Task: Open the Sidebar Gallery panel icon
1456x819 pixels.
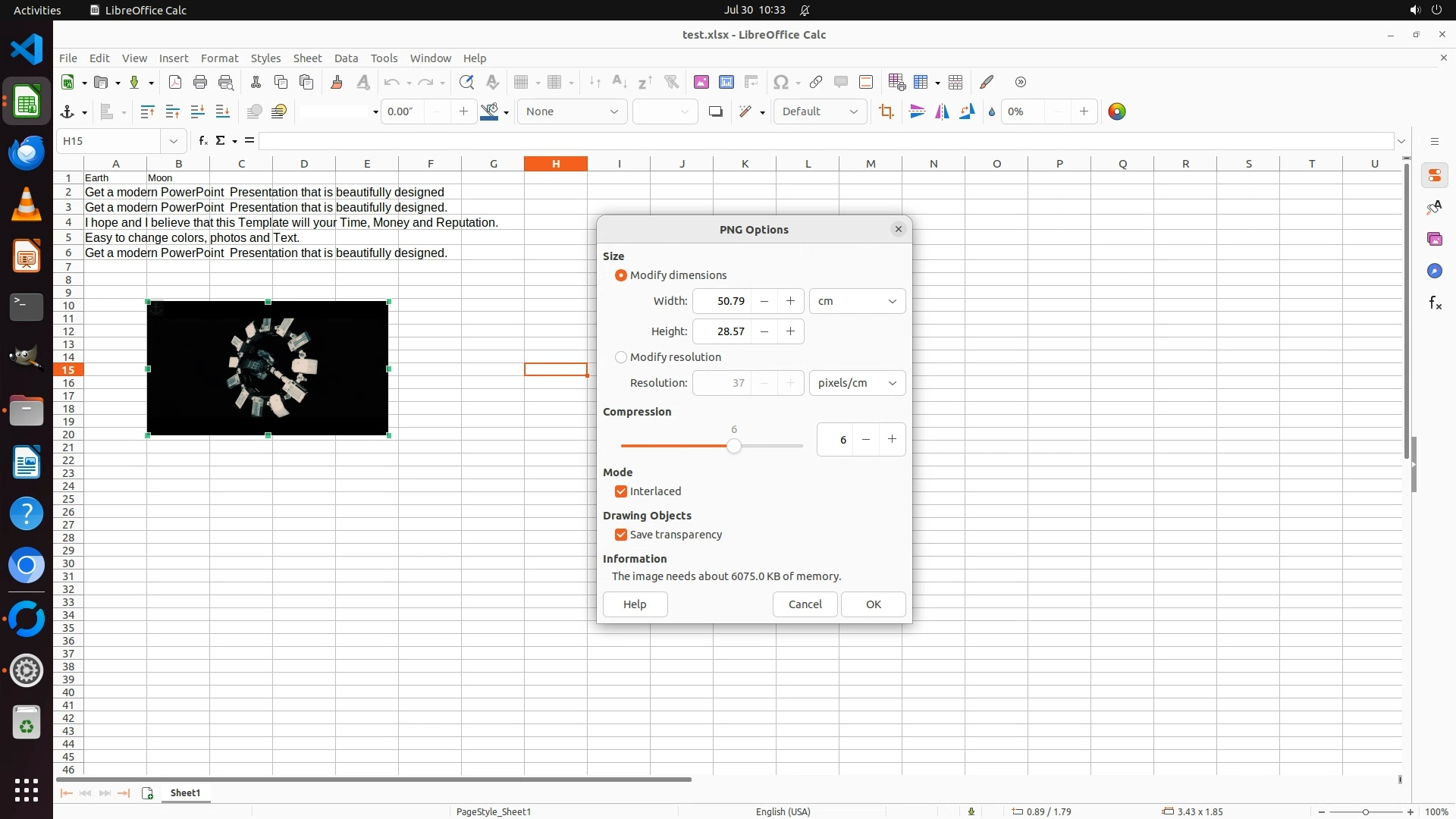Action: tap(1434, 239)
